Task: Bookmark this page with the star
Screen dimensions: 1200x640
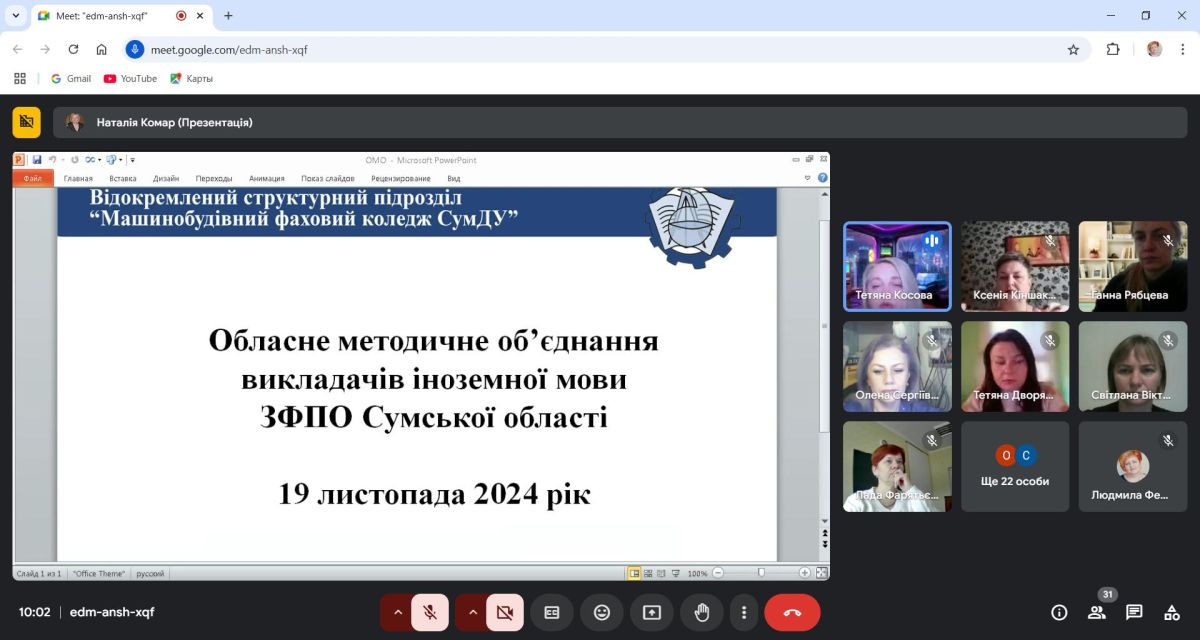Action: pyautogui.click(x=1073, y=49)
